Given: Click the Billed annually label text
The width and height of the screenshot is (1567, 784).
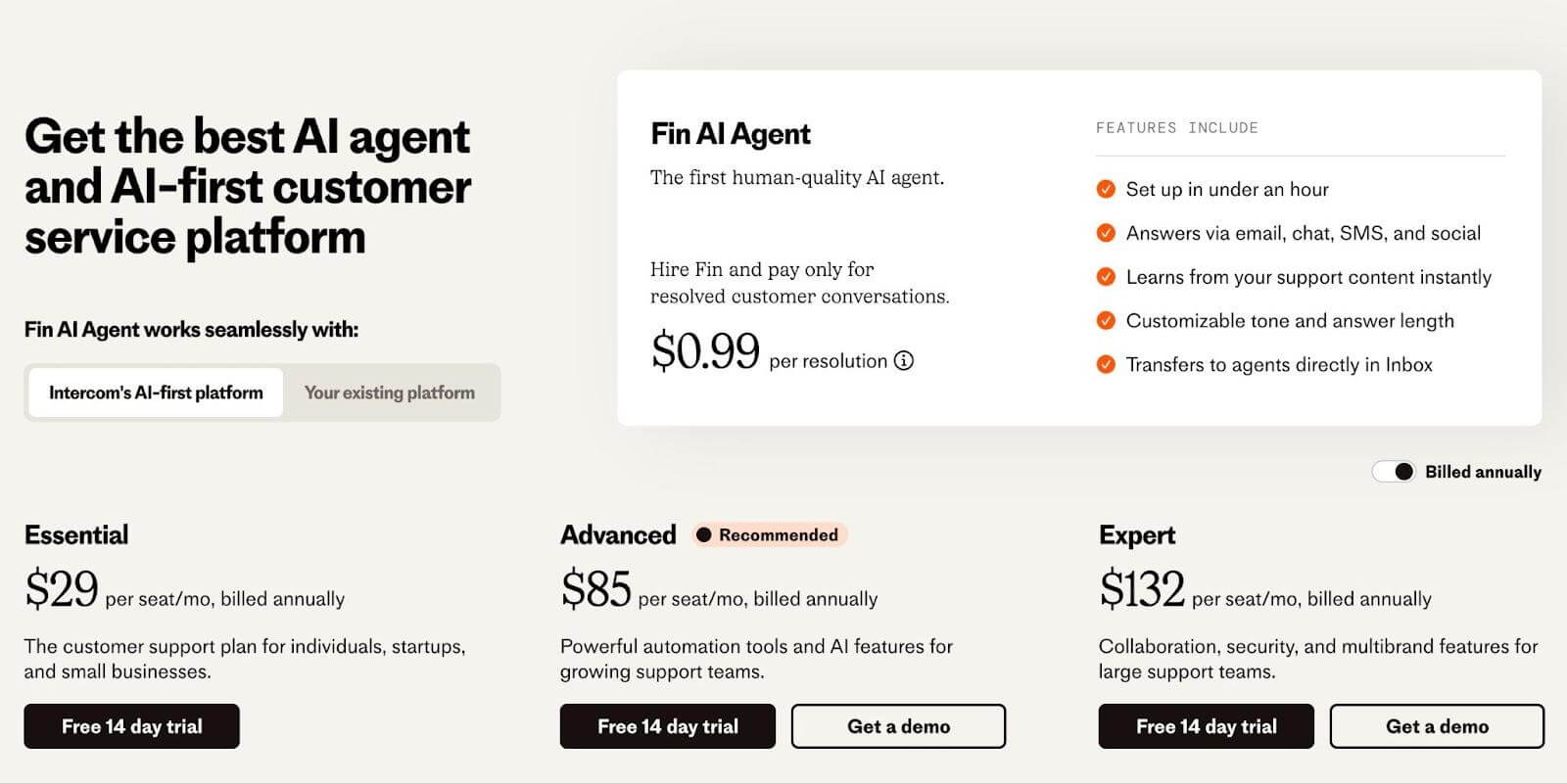Looking at the screenshot, I should pos(1483,472).
